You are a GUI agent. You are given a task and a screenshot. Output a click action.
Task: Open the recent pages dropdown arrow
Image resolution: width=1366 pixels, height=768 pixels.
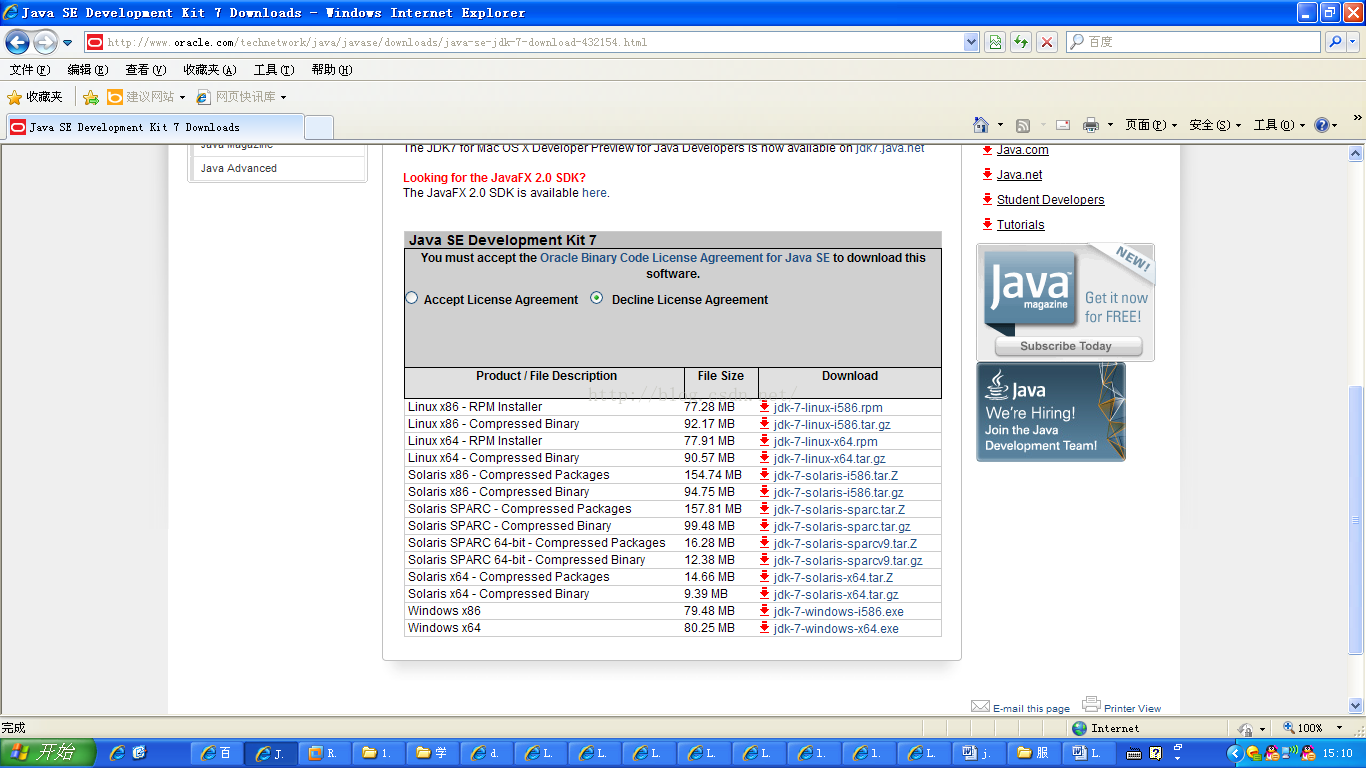pos(67,42)
